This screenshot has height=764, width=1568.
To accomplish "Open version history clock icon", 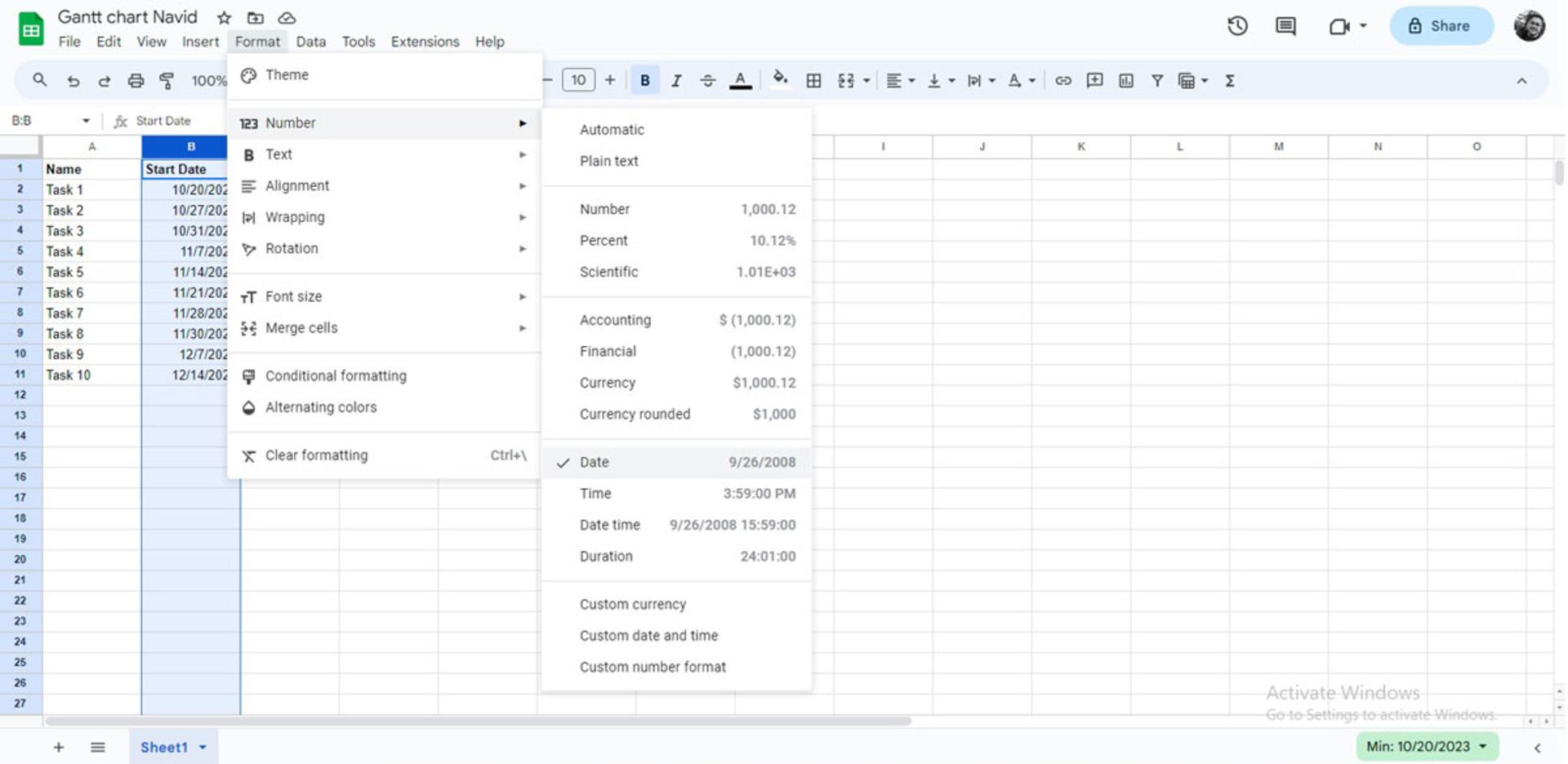I will (x=1237, y=26).
